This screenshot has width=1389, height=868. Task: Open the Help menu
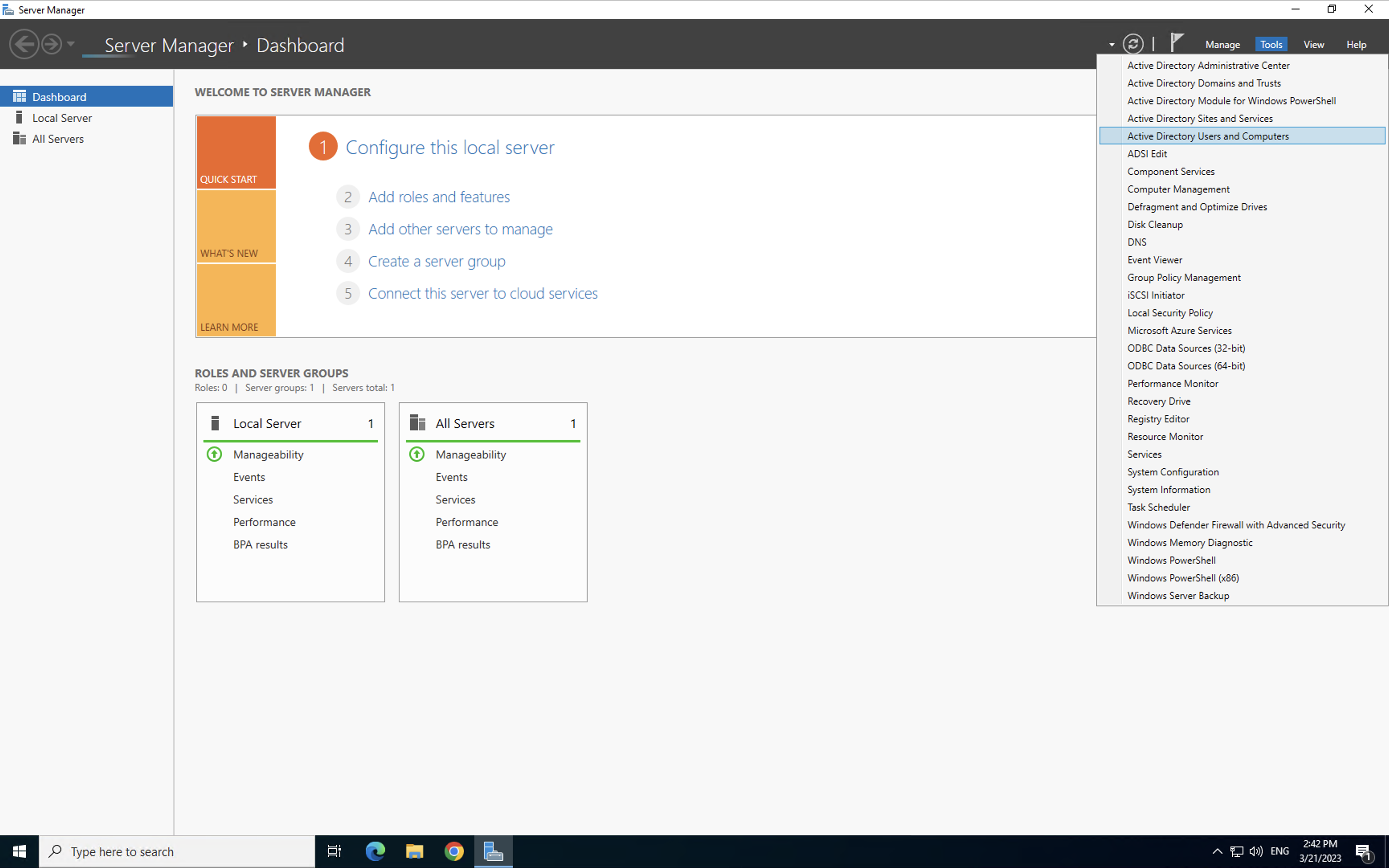pos(1356,45)
